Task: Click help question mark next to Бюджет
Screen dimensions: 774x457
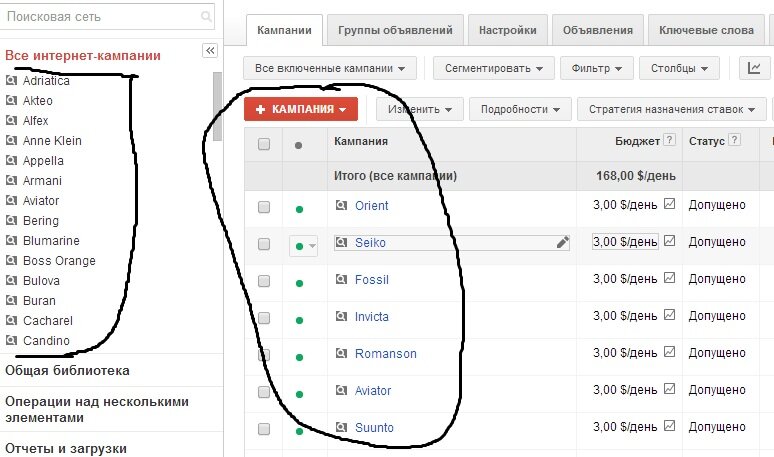Action: tap(669, 141)
